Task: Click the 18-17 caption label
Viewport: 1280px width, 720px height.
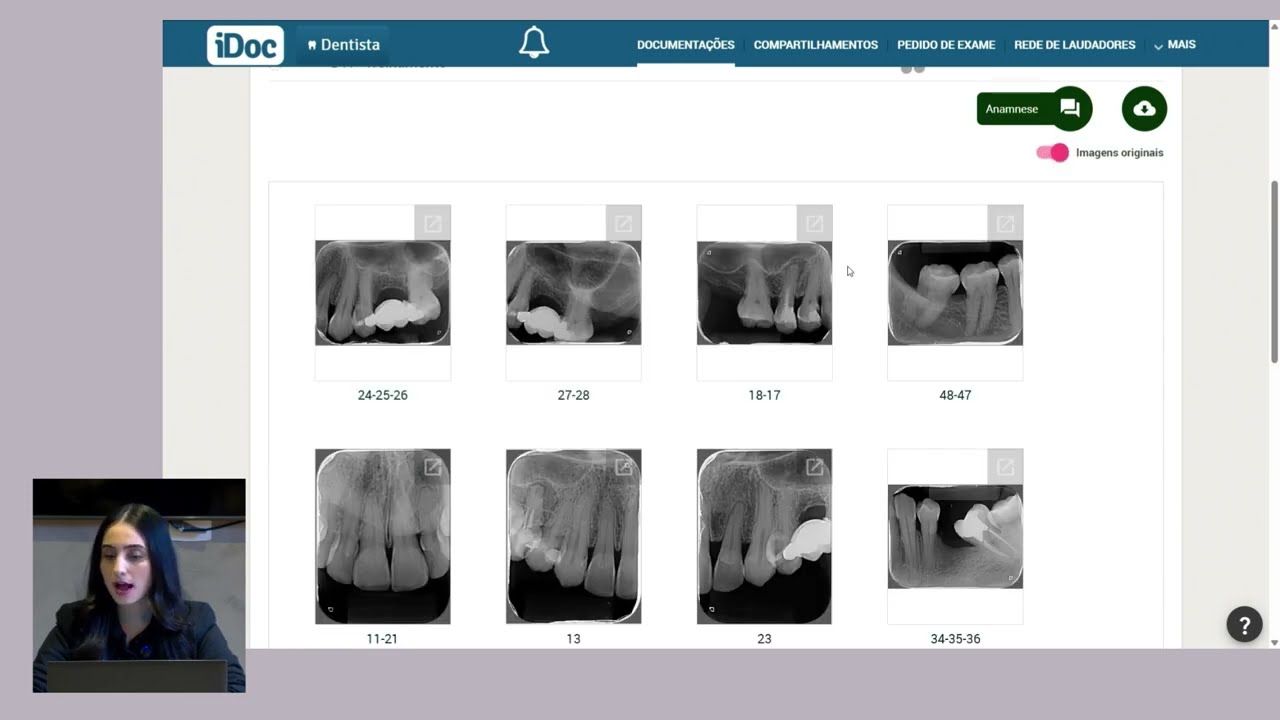Action: [764, 395]
